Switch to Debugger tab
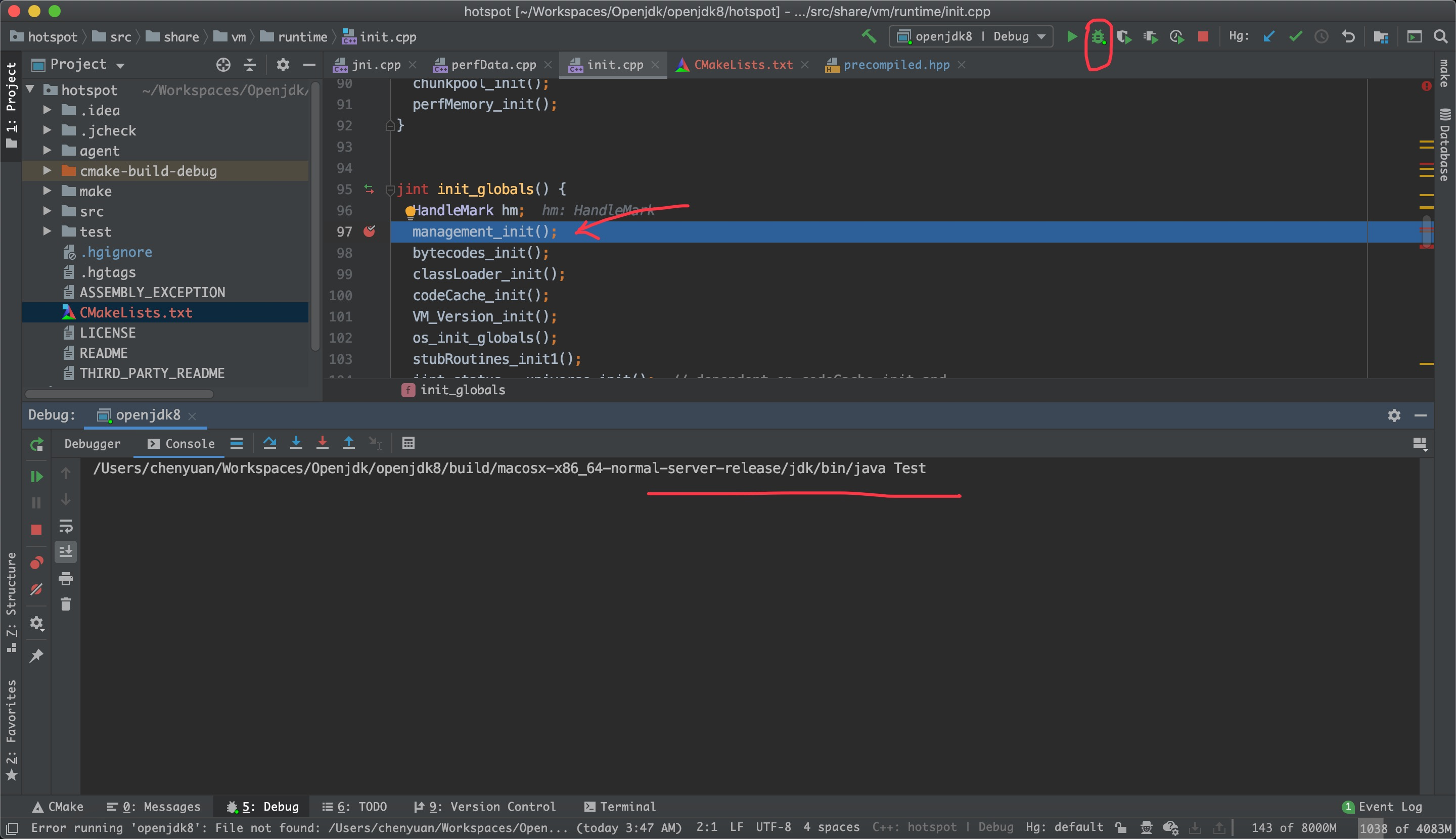Viewport: 1456px width, 839px height. pyautogui.click(x=92, y=444)
